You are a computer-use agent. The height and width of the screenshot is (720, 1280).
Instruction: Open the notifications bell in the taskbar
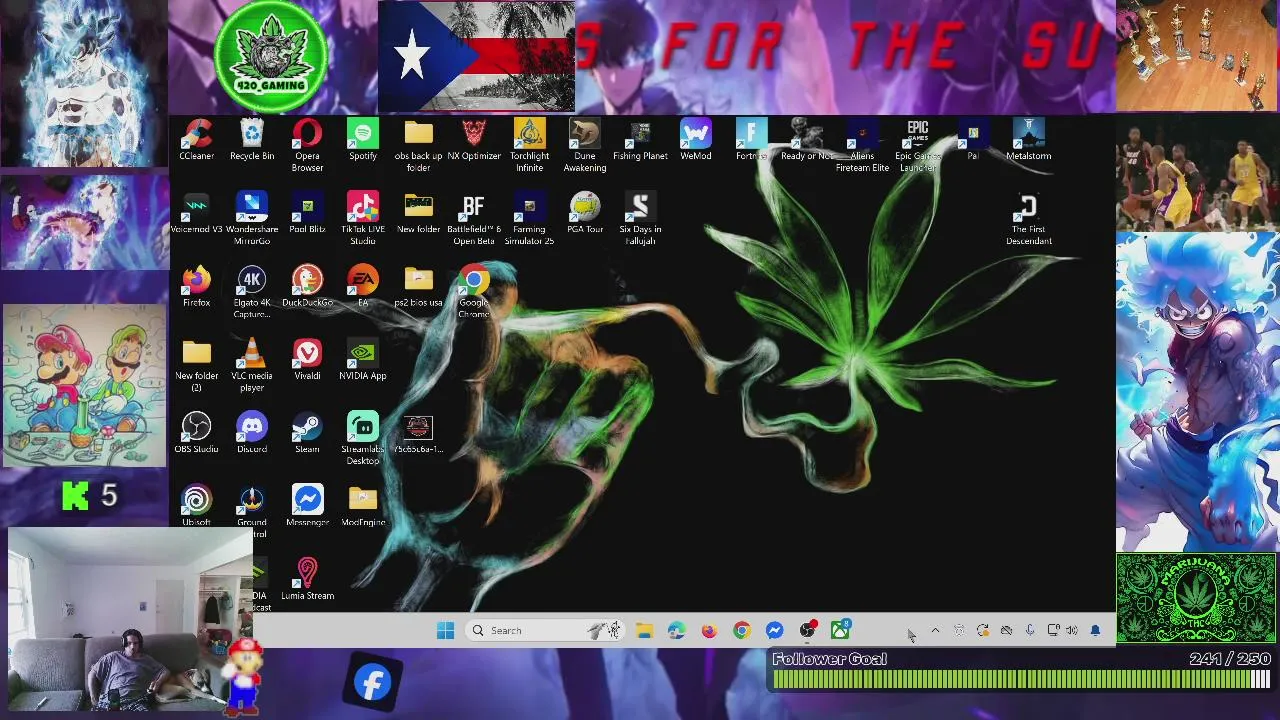(1095, 630)
